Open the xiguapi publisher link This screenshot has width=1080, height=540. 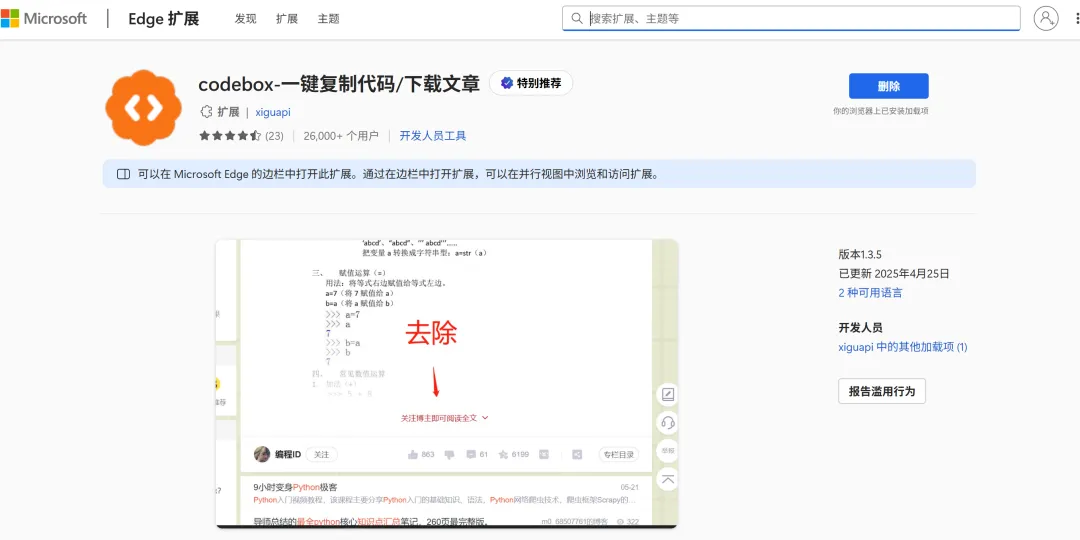tap(273, 112)
